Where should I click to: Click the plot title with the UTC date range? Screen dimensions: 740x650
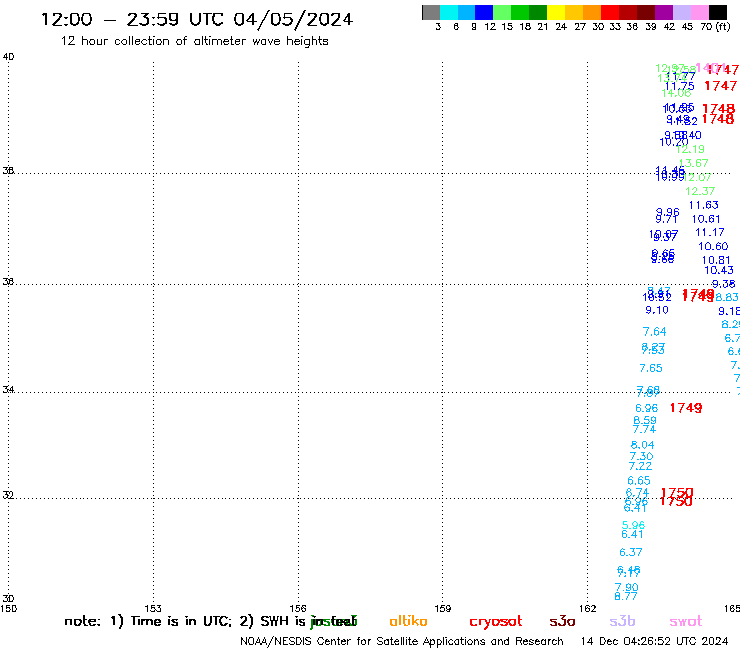tap(197, 19)
